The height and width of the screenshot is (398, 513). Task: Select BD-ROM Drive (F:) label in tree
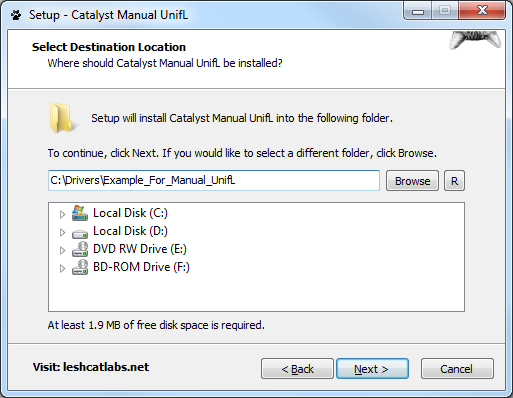pos(141,267)
